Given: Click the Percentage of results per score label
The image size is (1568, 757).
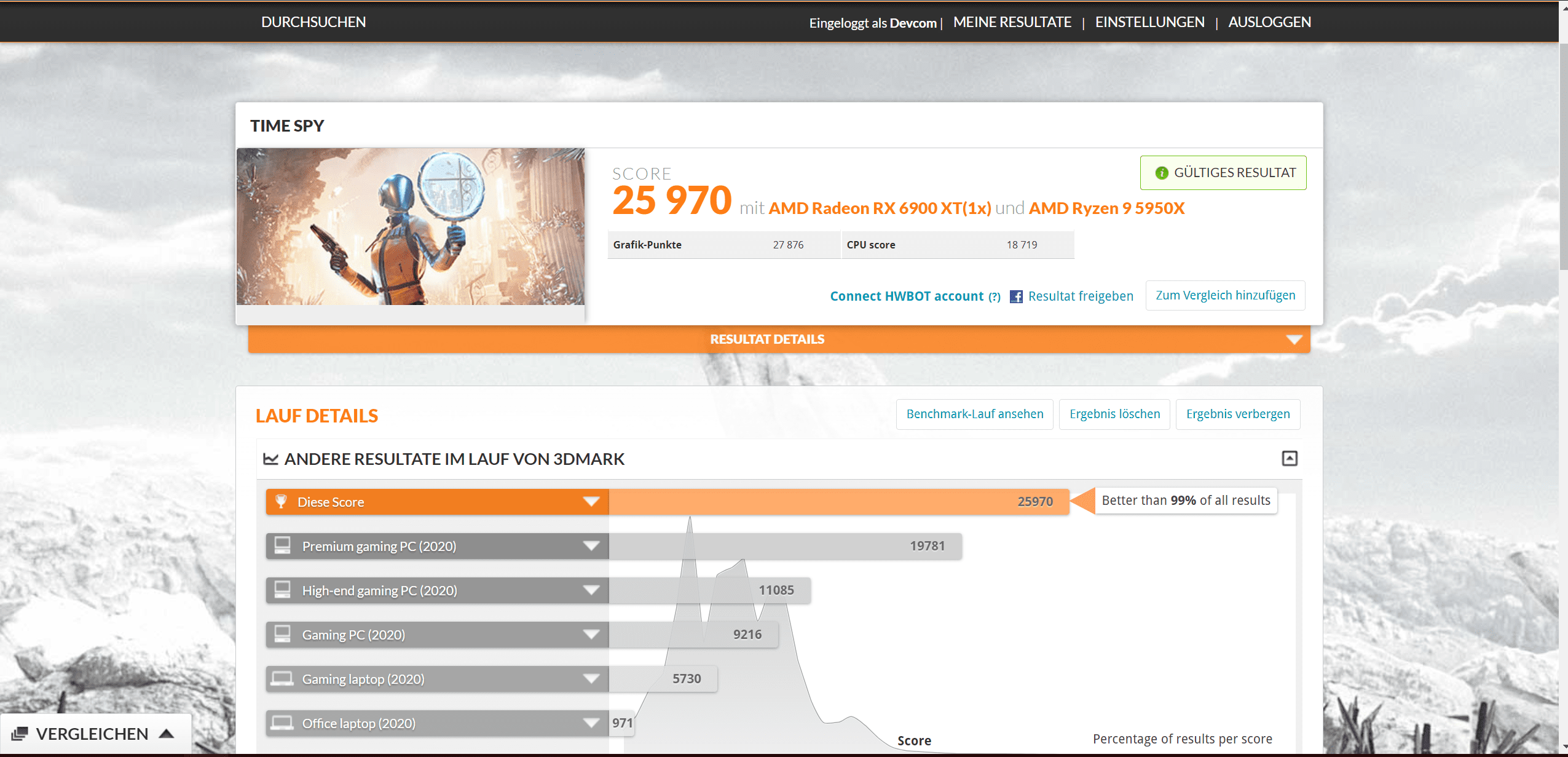Looking at the screenshot, I should tap(1182, 739).
